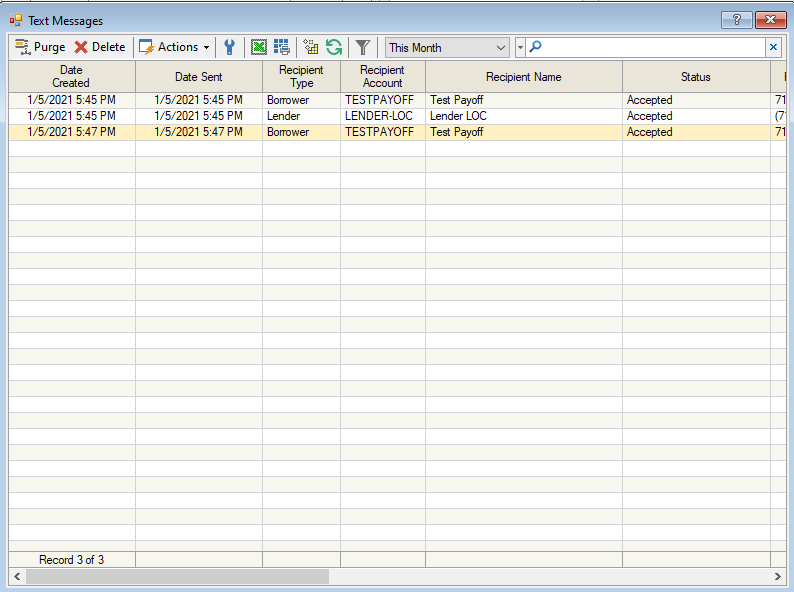
Task: Sort by Recipient Name column header
Action: click(524, 76)
